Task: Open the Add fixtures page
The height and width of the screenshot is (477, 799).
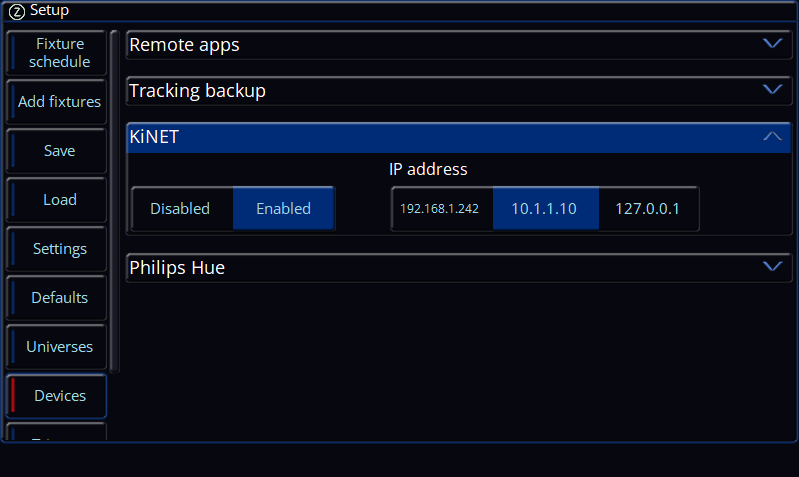Action: [57, 102]
